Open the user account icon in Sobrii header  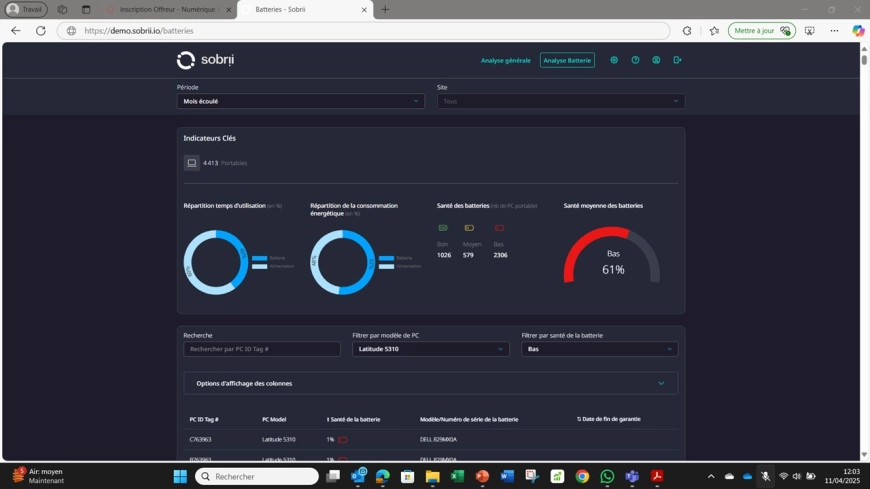(656, 60)
